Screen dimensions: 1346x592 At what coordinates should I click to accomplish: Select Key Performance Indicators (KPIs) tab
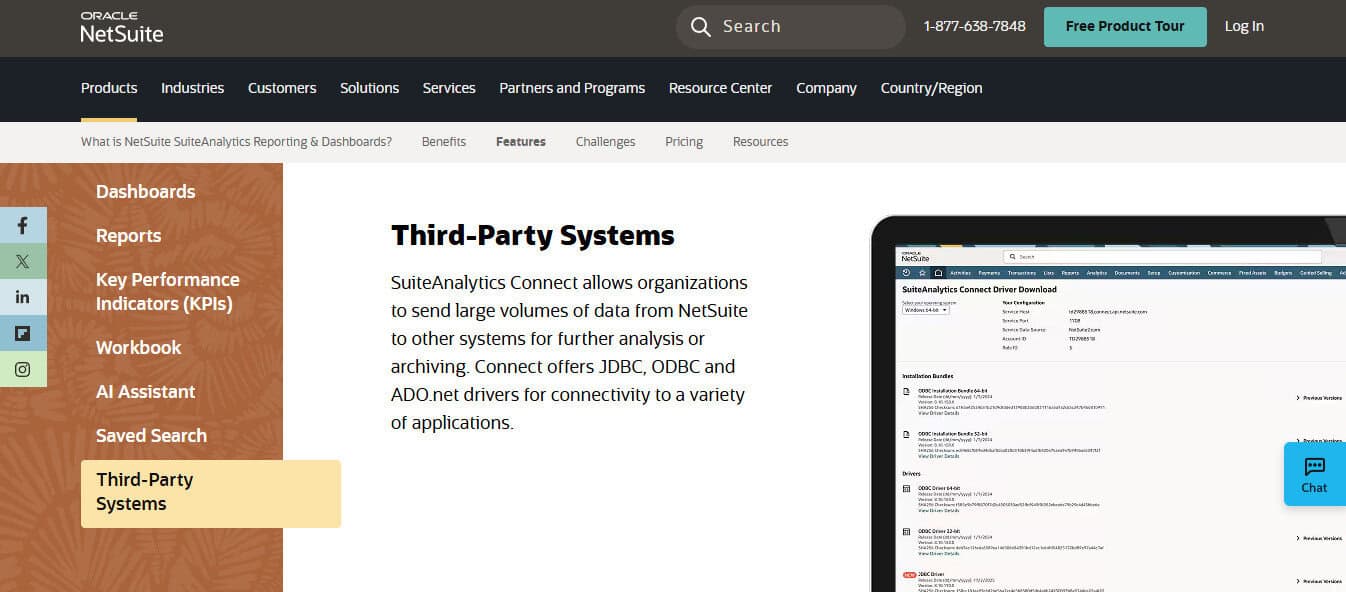point(167,291)
